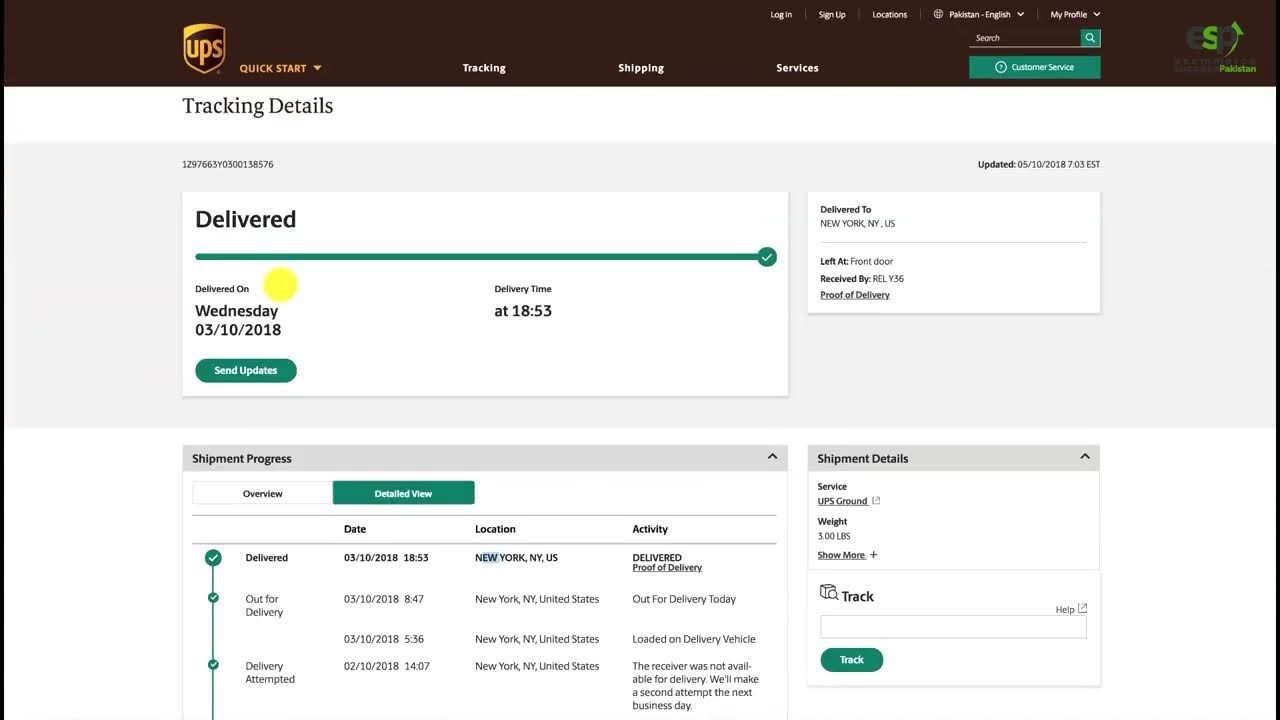
Task: Click the Location column header
Action: click(x=495, y=529)
